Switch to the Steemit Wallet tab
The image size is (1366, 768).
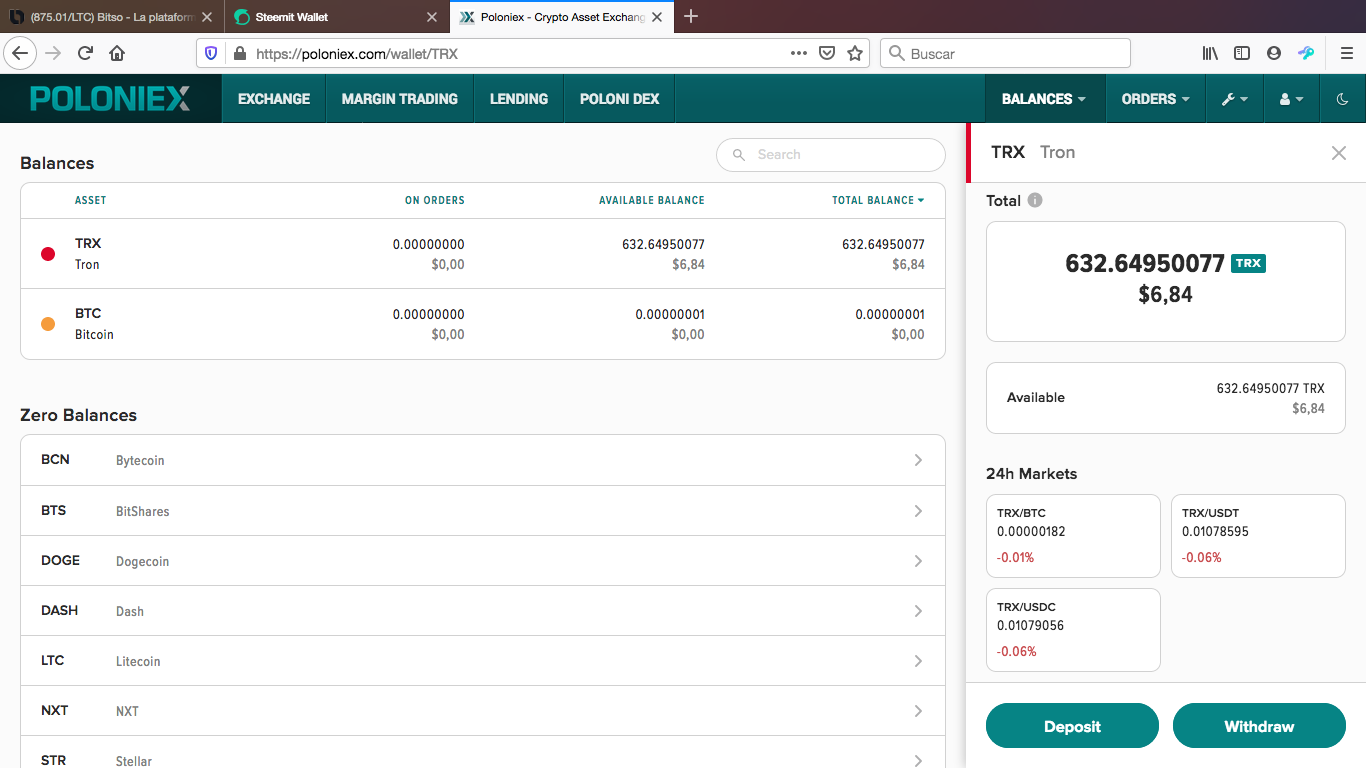(x=336, y=17)
